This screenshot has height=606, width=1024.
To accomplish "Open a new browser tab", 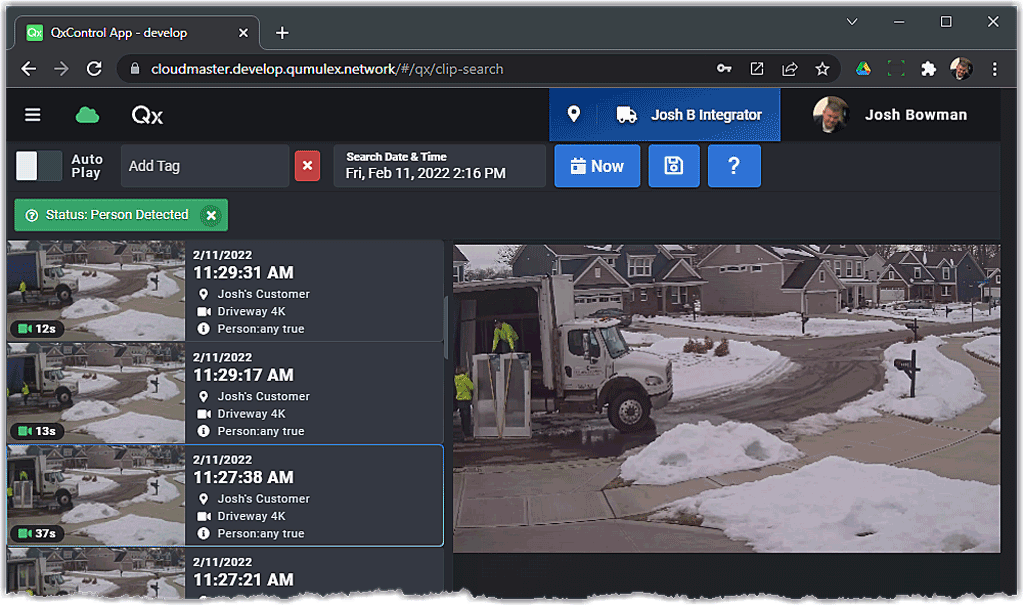I will 282,33.
